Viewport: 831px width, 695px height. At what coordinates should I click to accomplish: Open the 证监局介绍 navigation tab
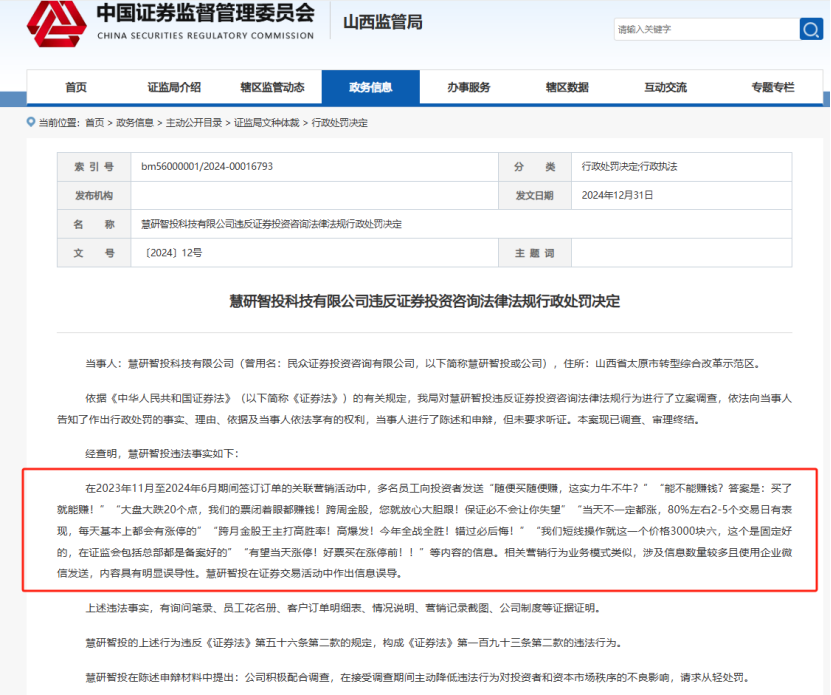[174, 88]
